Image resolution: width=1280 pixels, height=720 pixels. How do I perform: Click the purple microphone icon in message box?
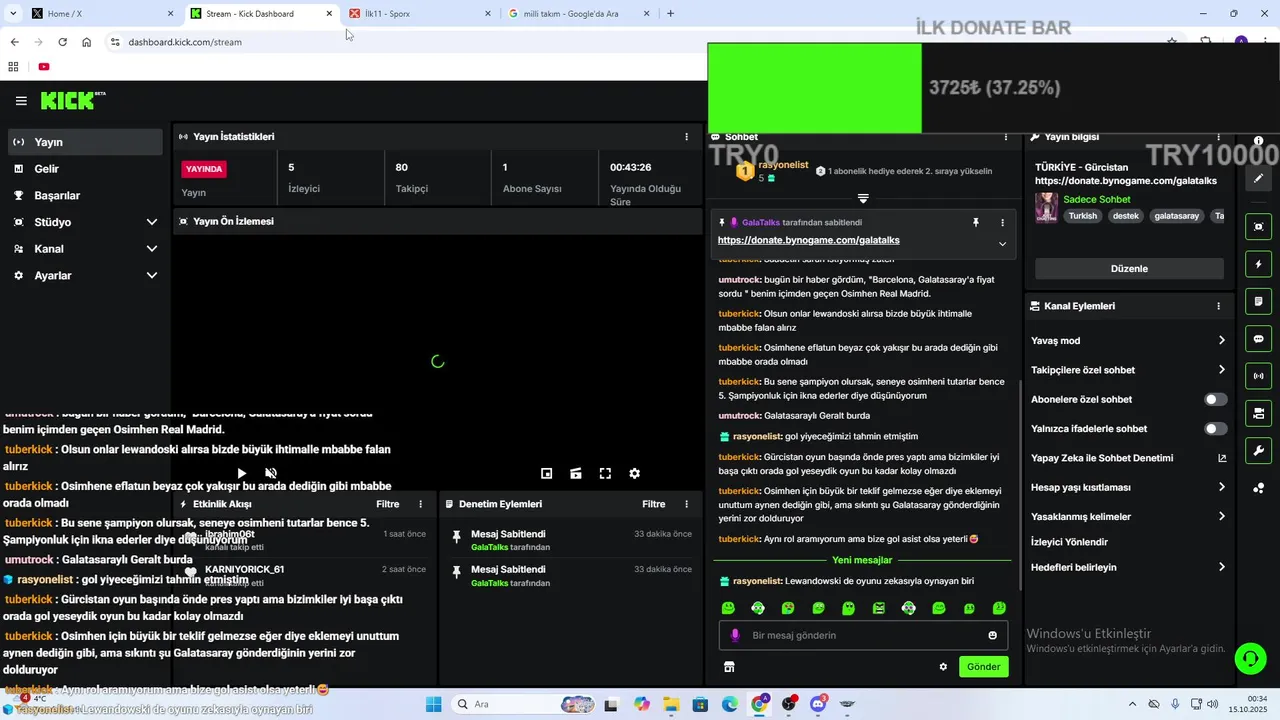[735, 635]
